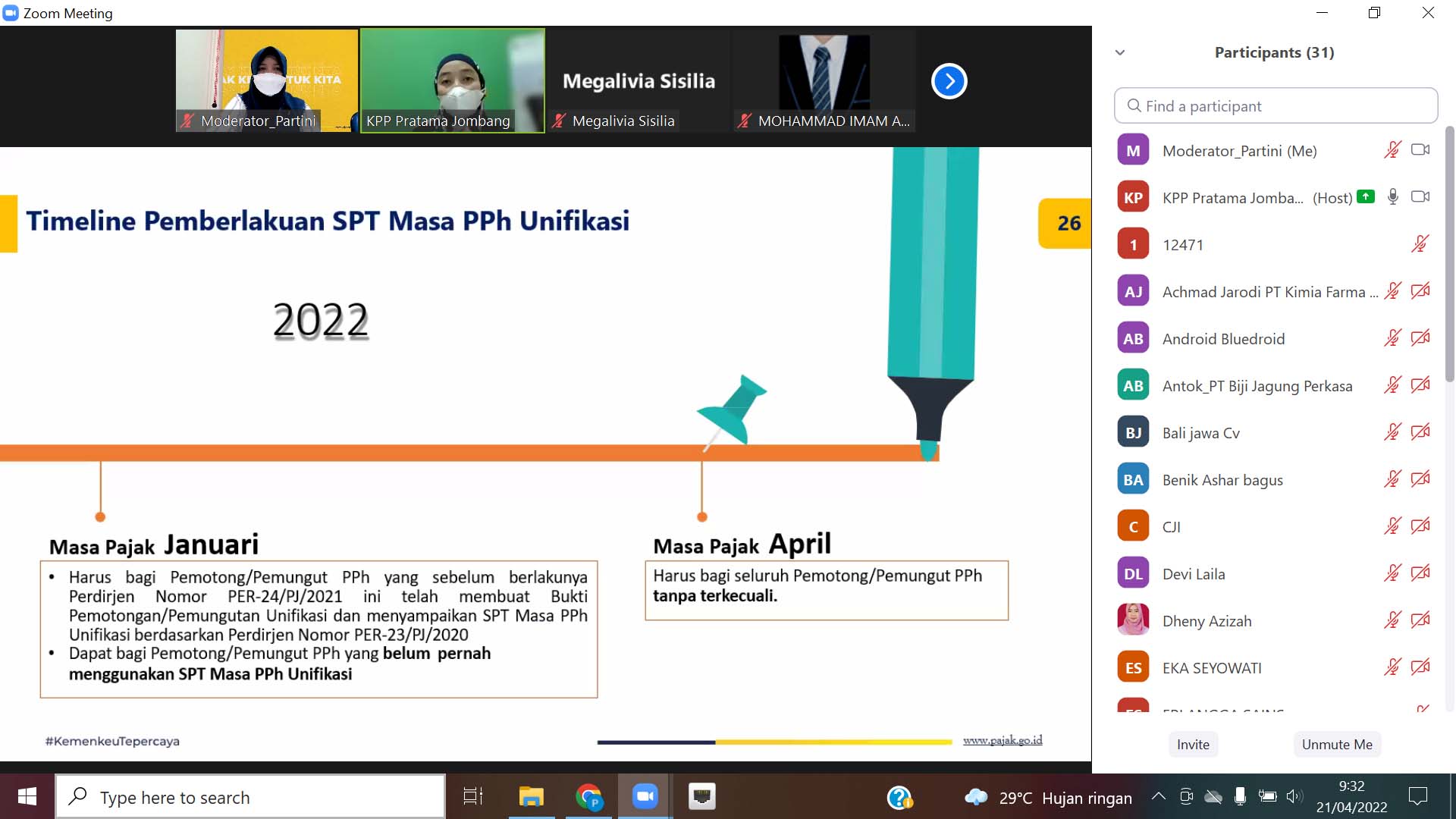
Task: Click the camera icon beside Moderator_Partini (Me)
Action: click(1420, 150)
